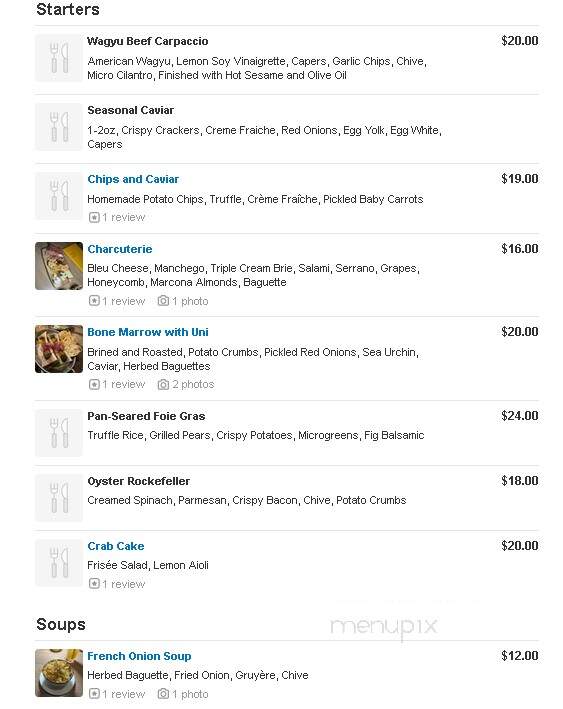
Task: Click the review star icon under Chips and Caviar
Action: tap(94, 217)
